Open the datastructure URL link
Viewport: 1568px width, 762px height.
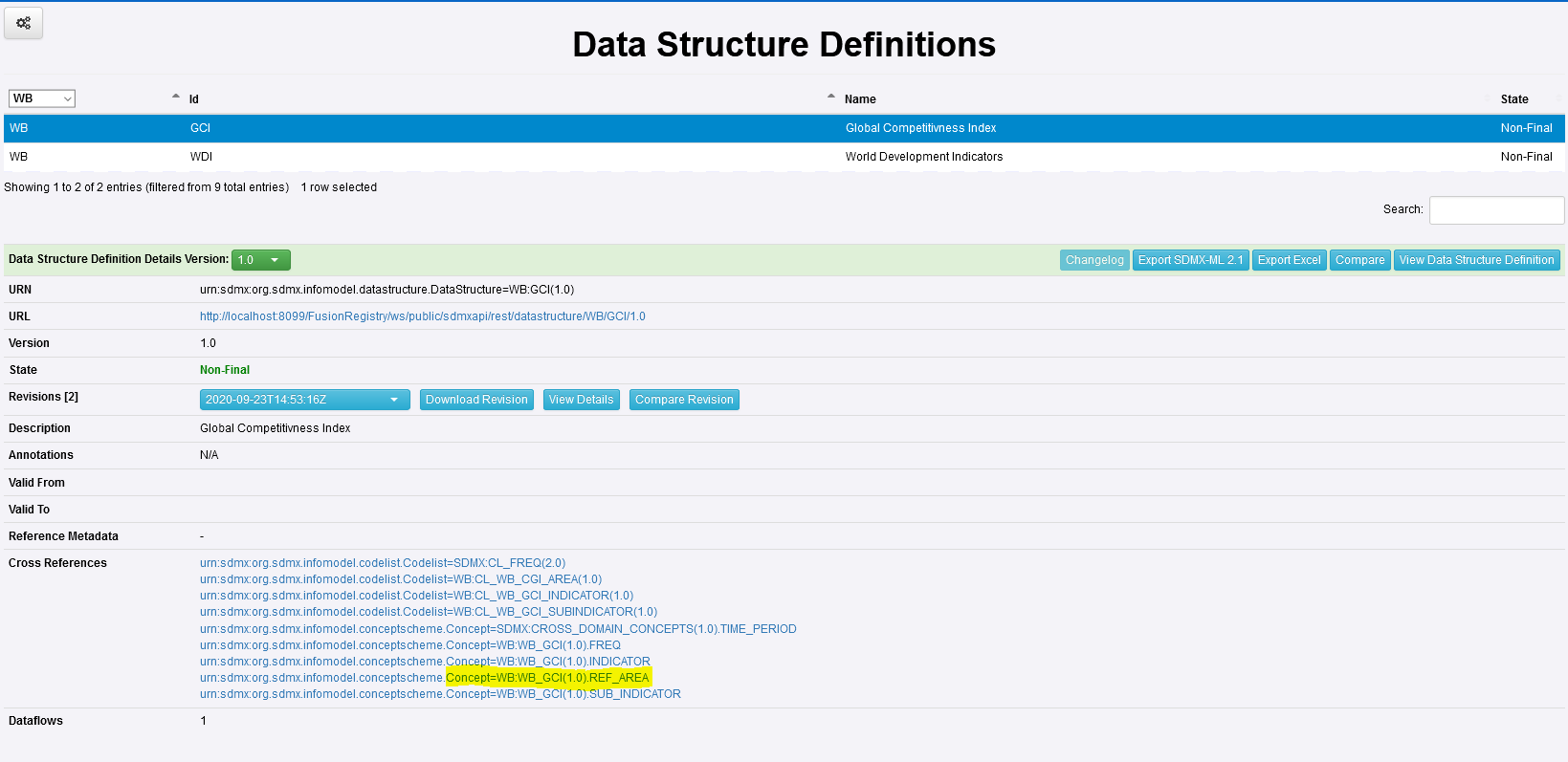click(x=422, y=316)
